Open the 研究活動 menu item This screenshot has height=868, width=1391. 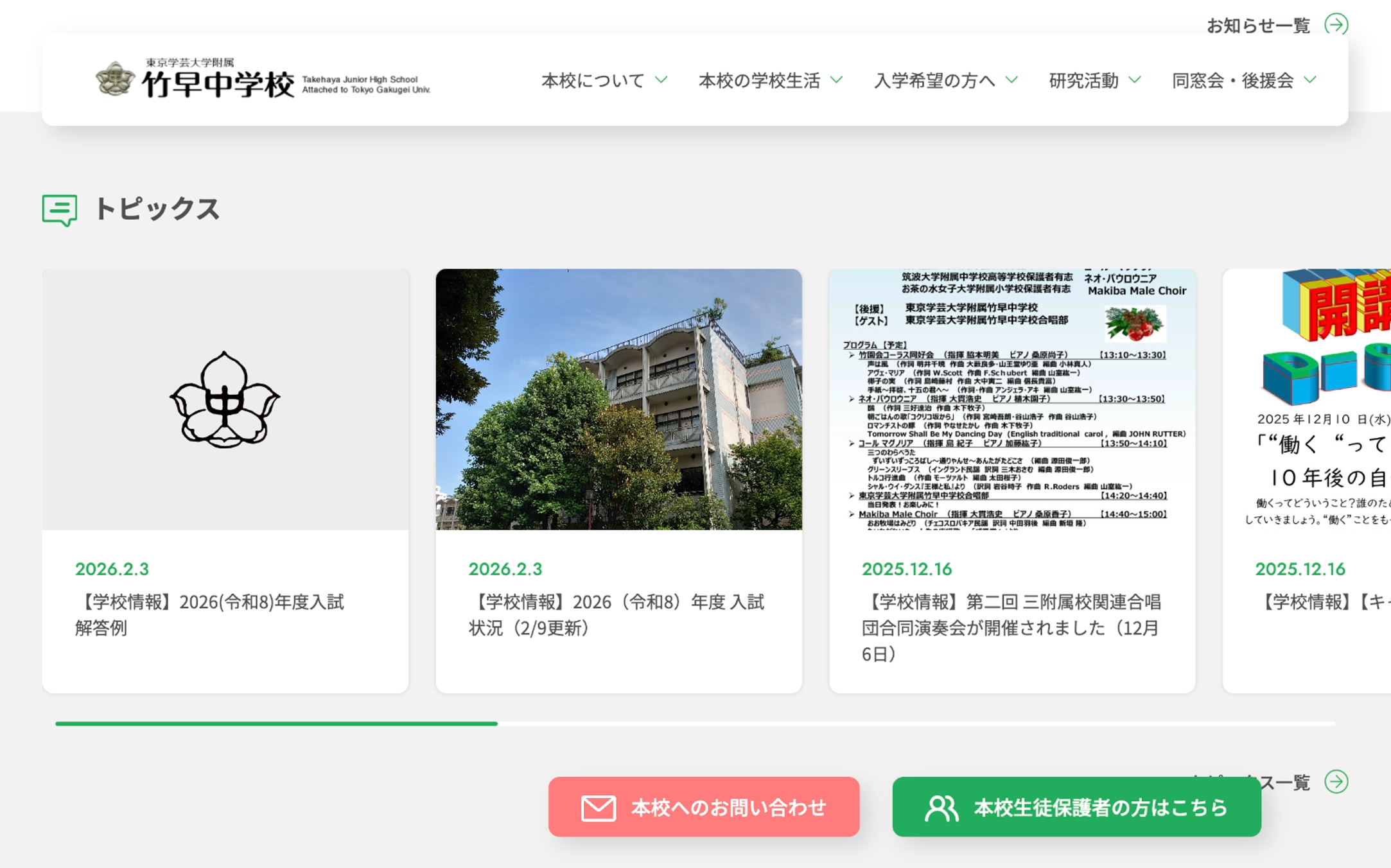pos(1083,80)
